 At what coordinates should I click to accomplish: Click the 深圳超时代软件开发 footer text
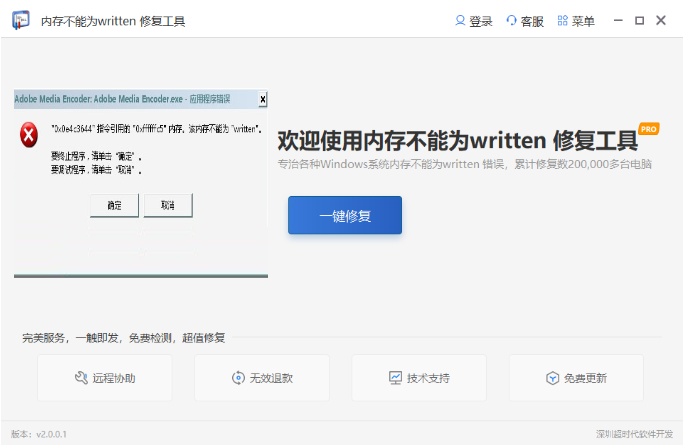click(x=634, y=435)
